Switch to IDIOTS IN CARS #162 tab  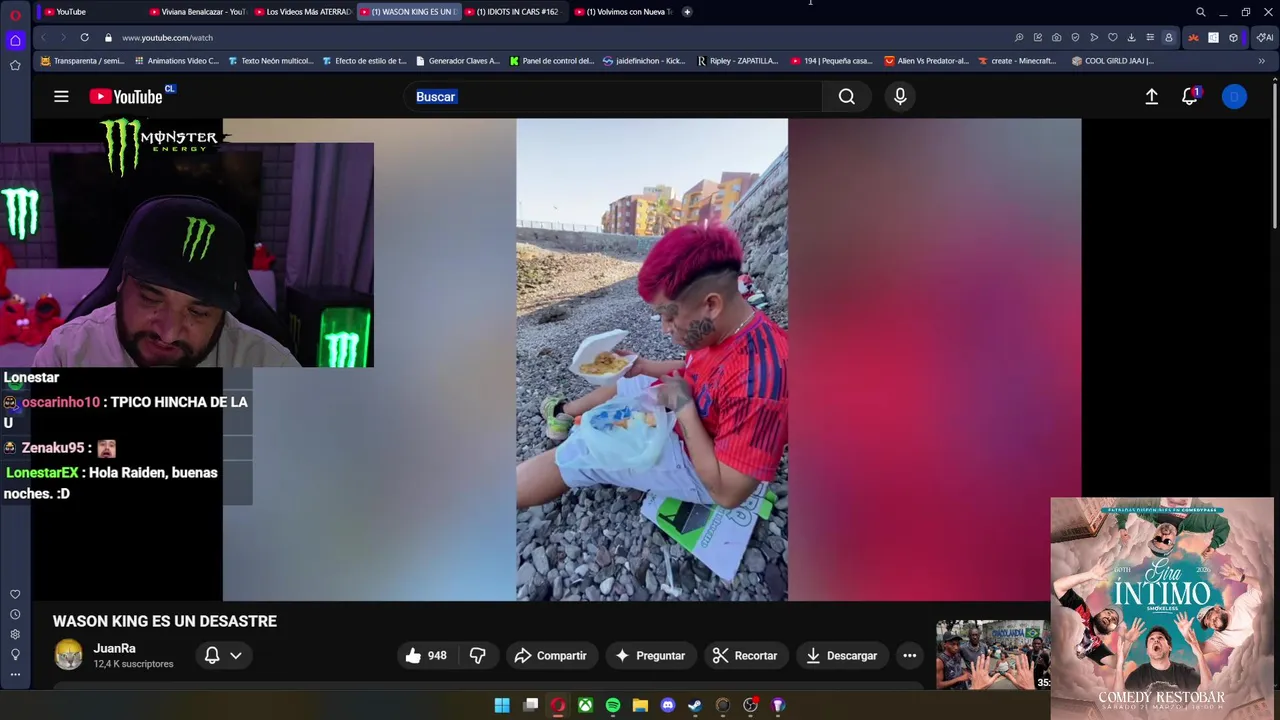514,12
